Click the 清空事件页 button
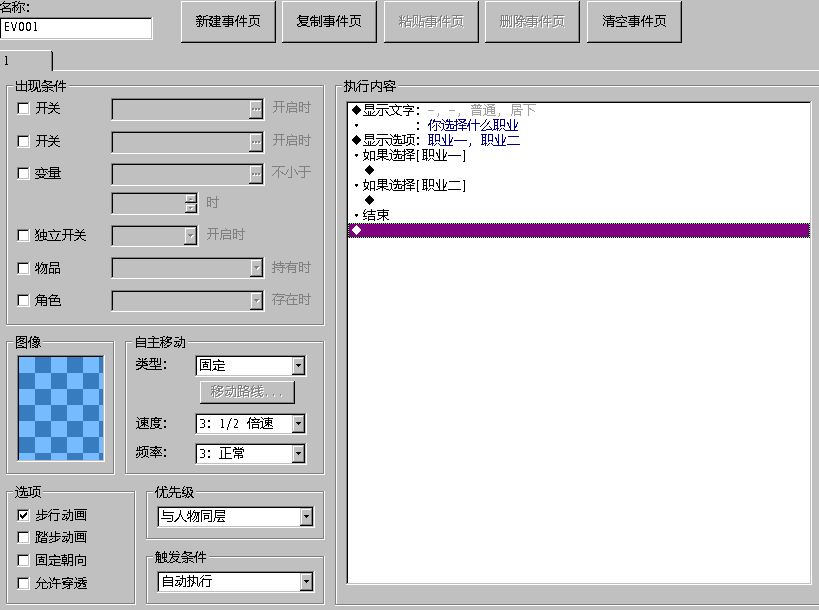The image size is (819, 610). pos(634,21)
